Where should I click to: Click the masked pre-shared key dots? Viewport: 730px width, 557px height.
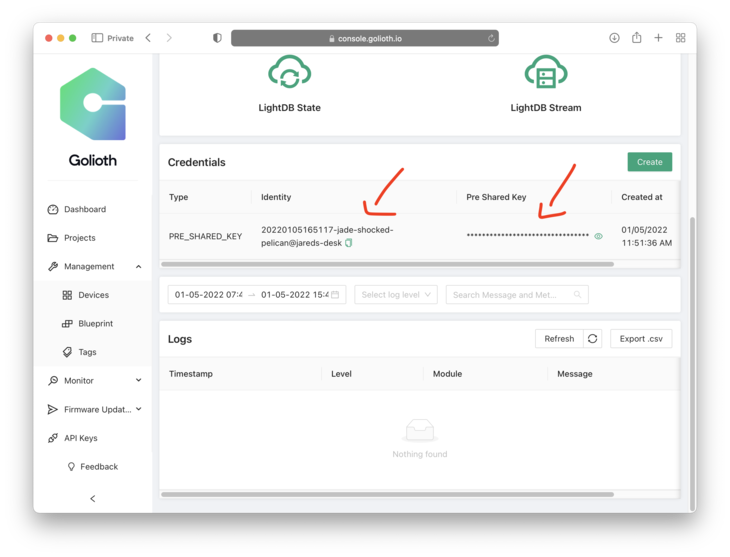[x=527, y=235]
